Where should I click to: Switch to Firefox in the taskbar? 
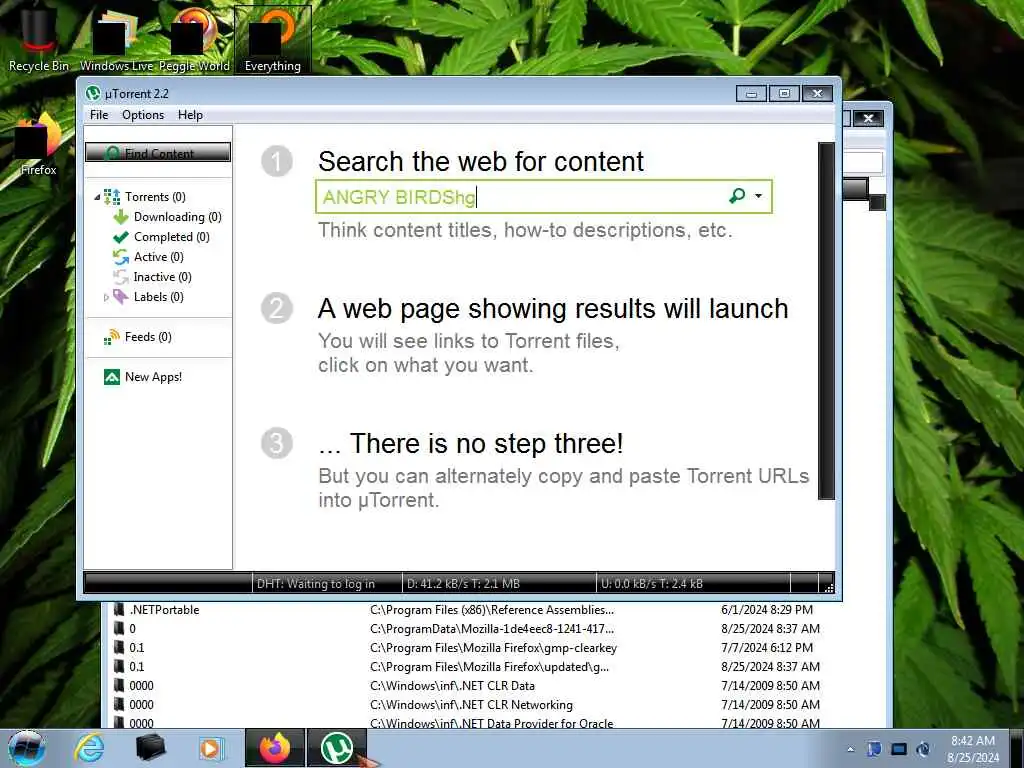[274, 748]
